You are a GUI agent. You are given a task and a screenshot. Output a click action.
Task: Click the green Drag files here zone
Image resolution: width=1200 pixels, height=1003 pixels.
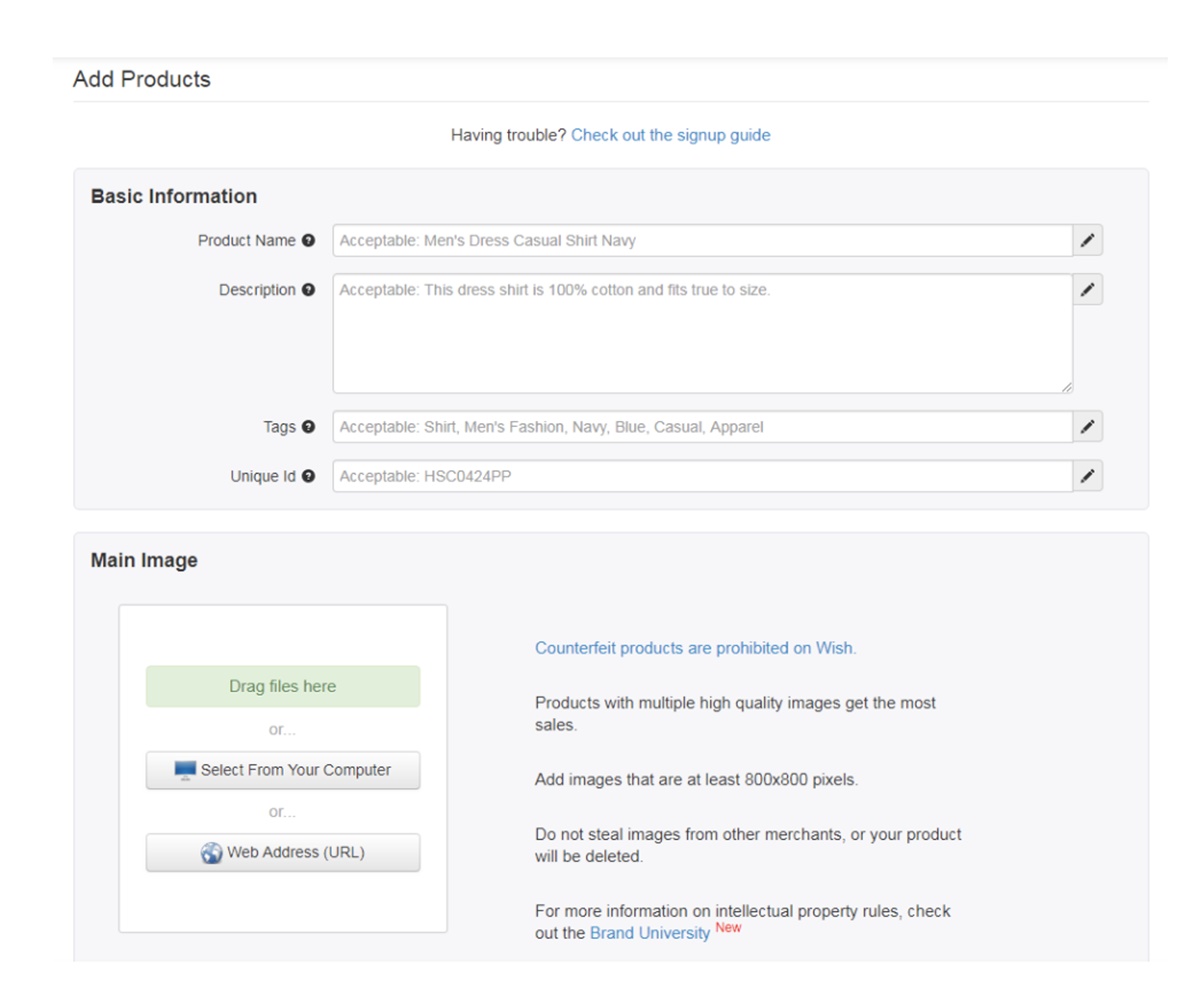pyautogui.click(x=283, y=687)
